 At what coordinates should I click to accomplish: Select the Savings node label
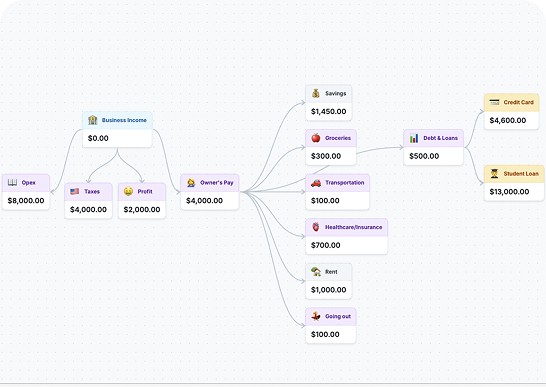coord(336,93)
